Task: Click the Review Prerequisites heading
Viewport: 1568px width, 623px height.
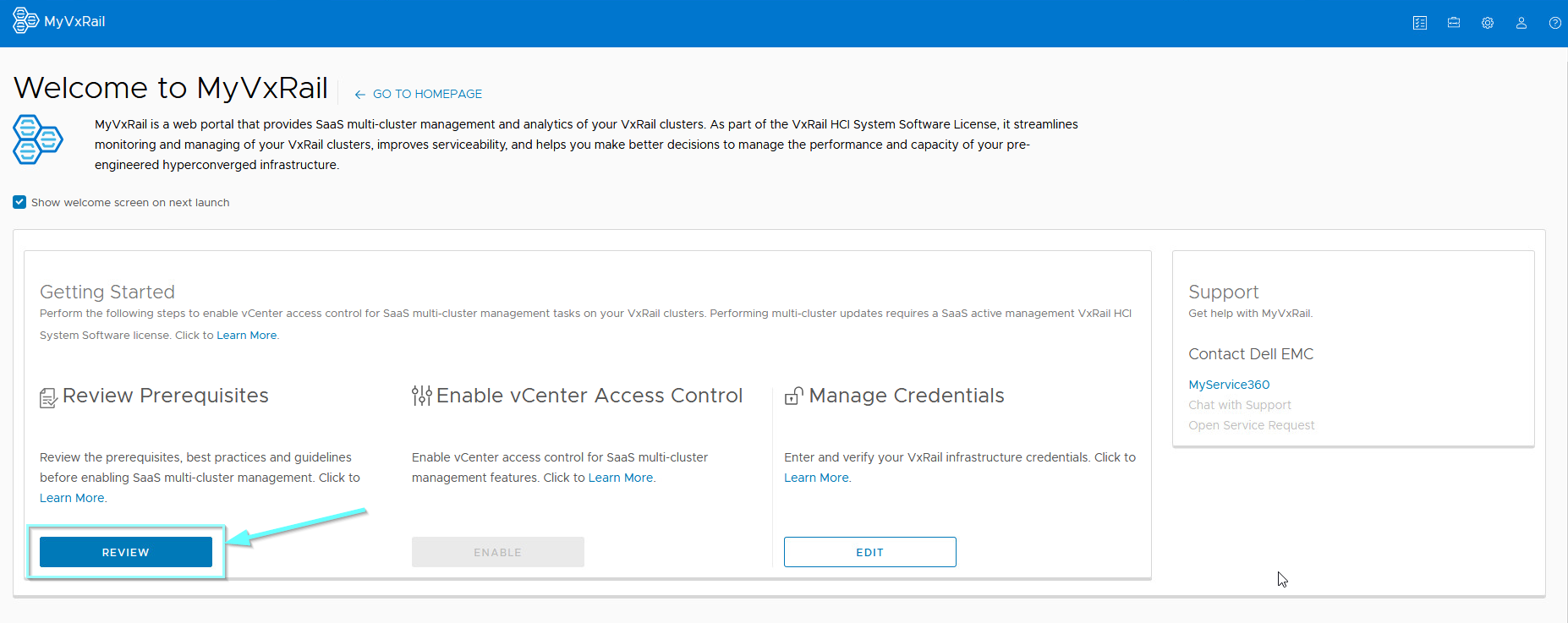Action: (166, 396)
